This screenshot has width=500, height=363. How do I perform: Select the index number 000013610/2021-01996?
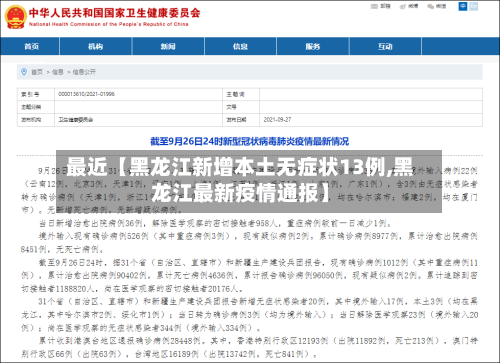(86, 94)
